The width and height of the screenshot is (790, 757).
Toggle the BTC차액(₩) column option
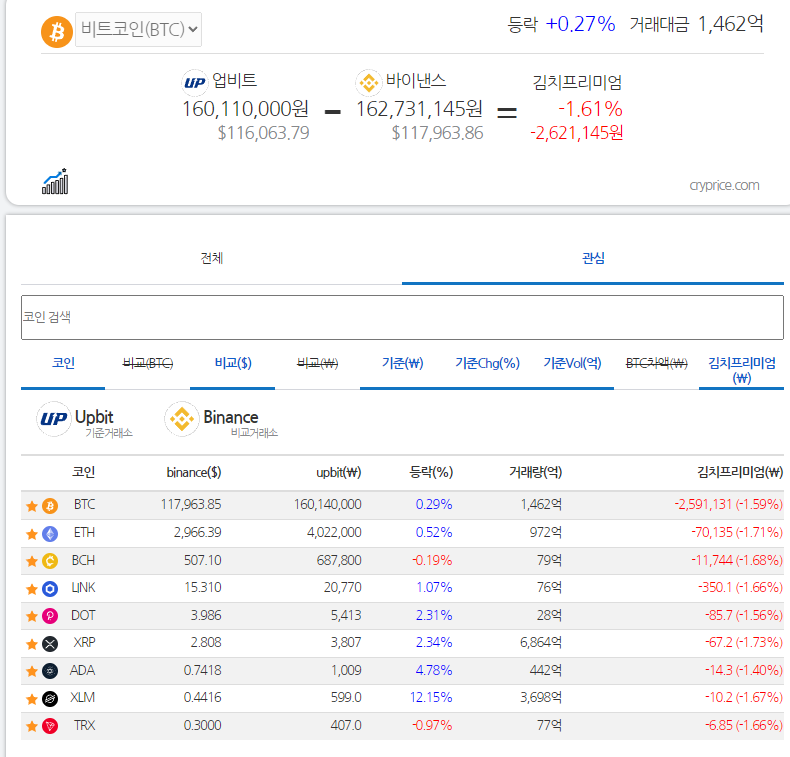[x=656, y=364]
